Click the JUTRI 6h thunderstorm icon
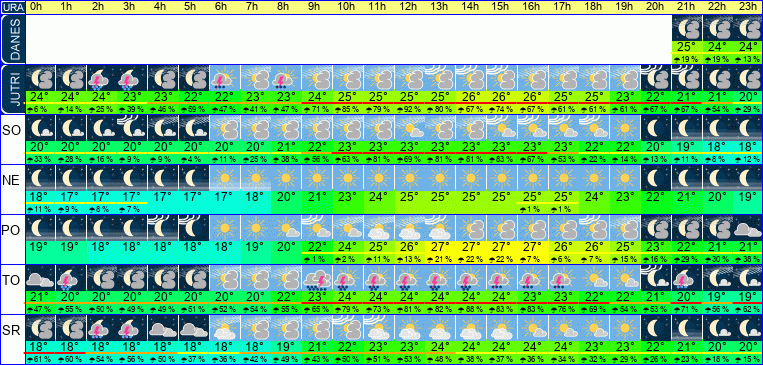 [x=225, y=78]
